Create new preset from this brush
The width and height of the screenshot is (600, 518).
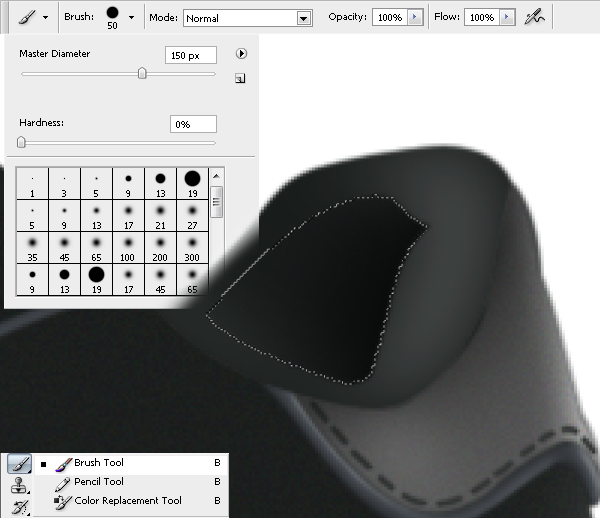click(x=240, y=78)
